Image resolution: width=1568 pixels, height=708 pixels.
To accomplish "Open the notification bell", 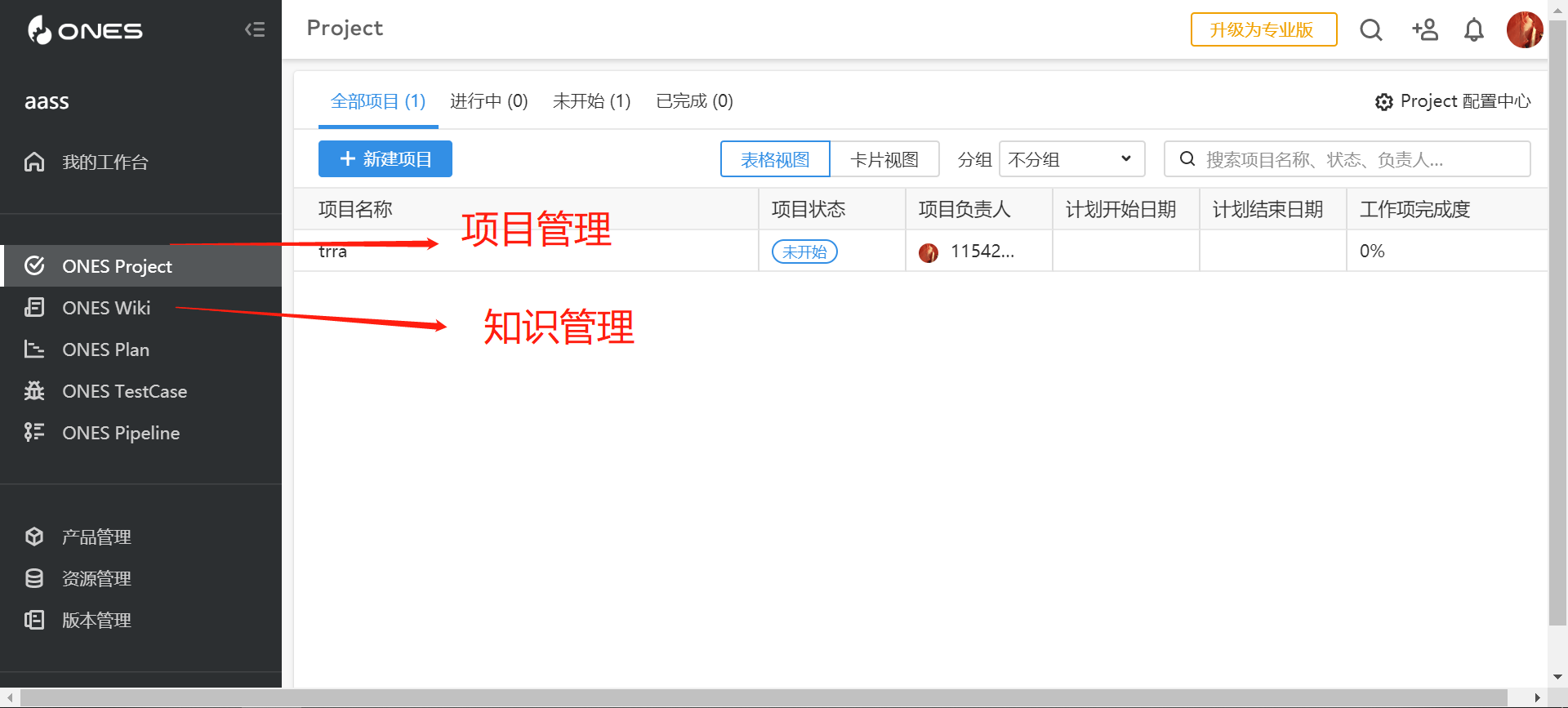I will pos(1474,30).
